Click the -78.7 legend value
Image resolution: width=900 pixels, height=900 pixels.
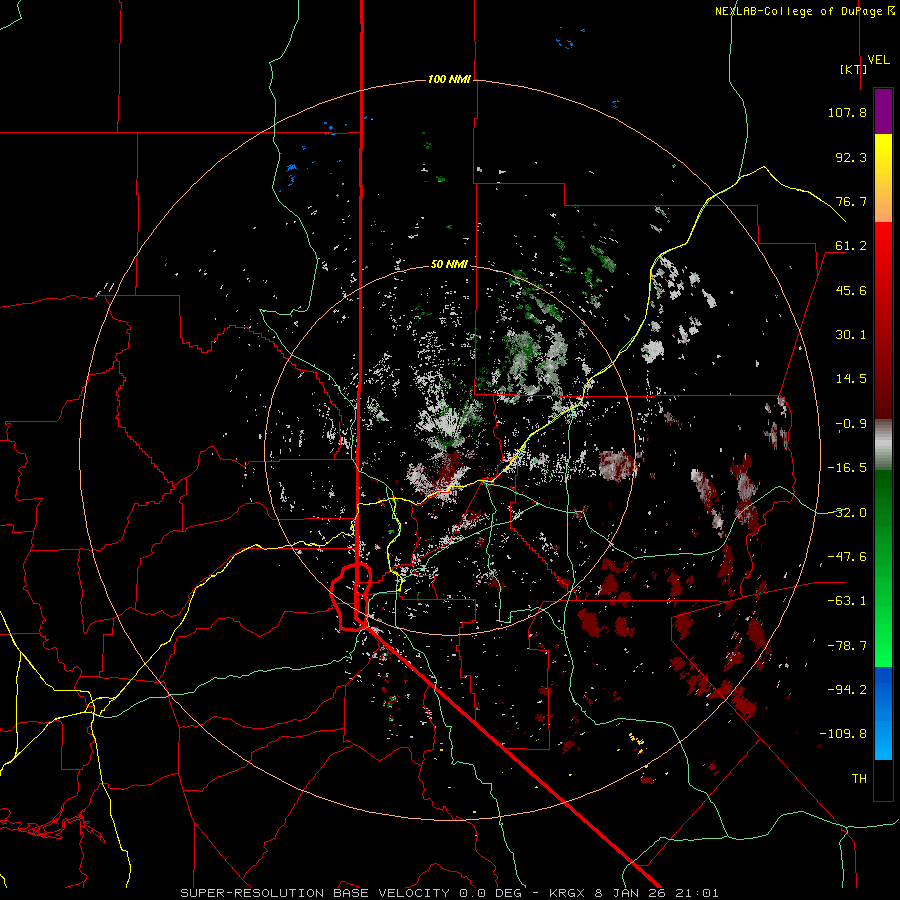[847, 646]
